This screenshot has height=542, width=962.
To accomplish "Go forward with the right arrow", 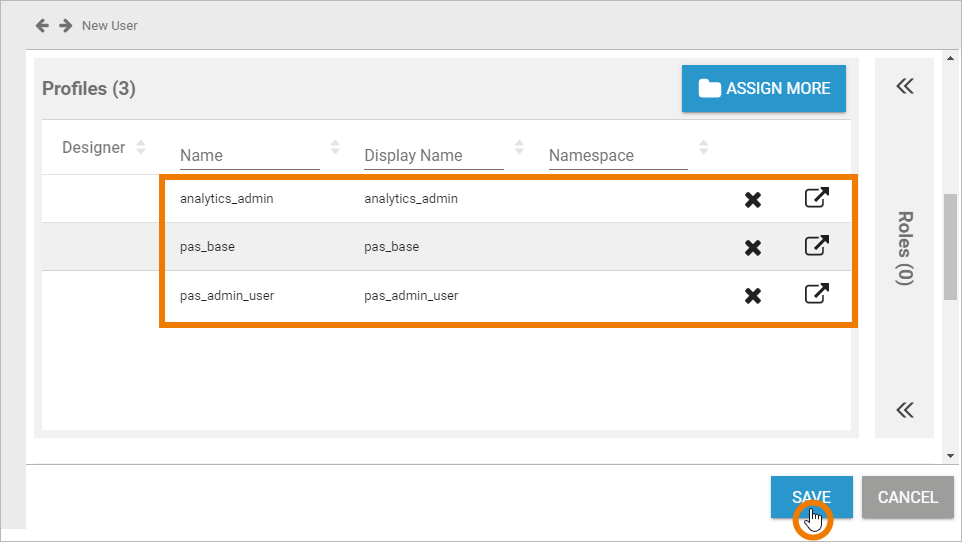I will click(66, 25).
